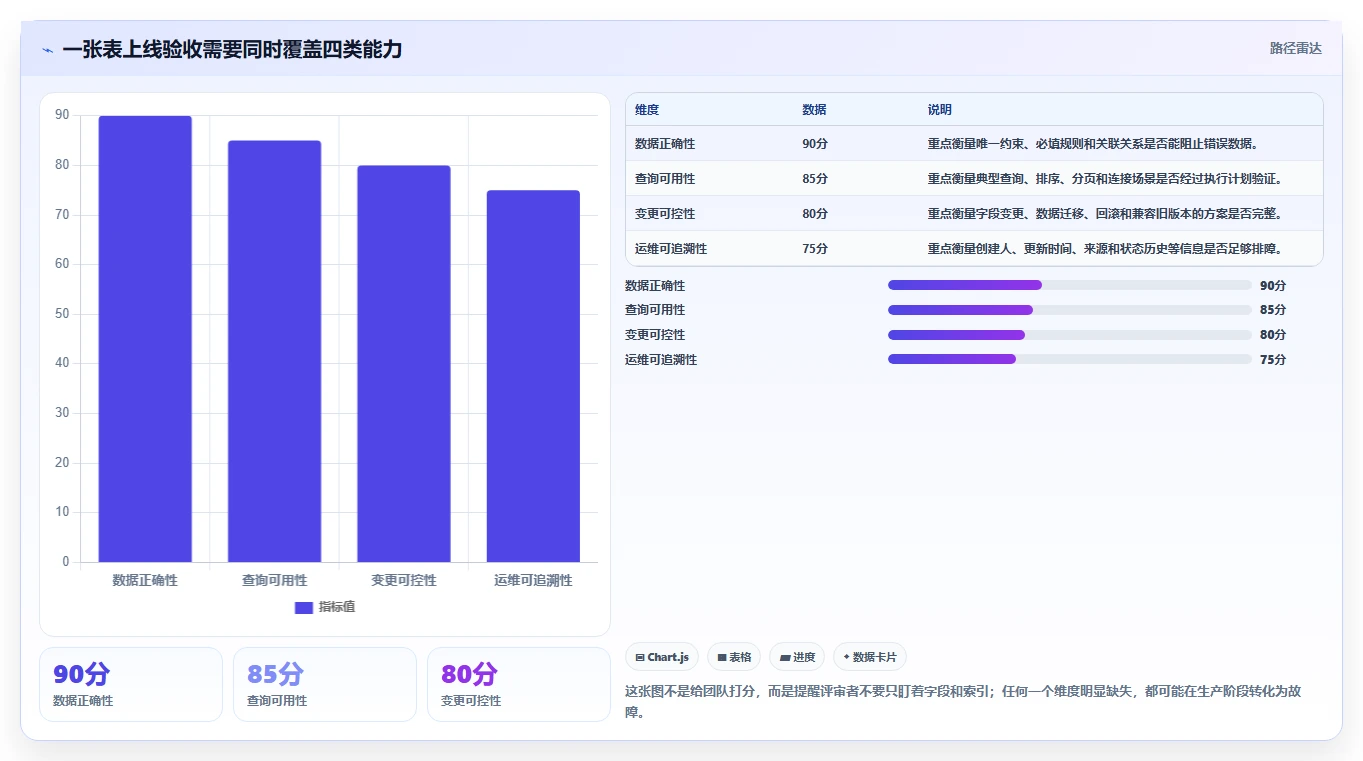The image size is (1363, 761).
Task: Click the 数据 table column header
Action: (814, 110)
